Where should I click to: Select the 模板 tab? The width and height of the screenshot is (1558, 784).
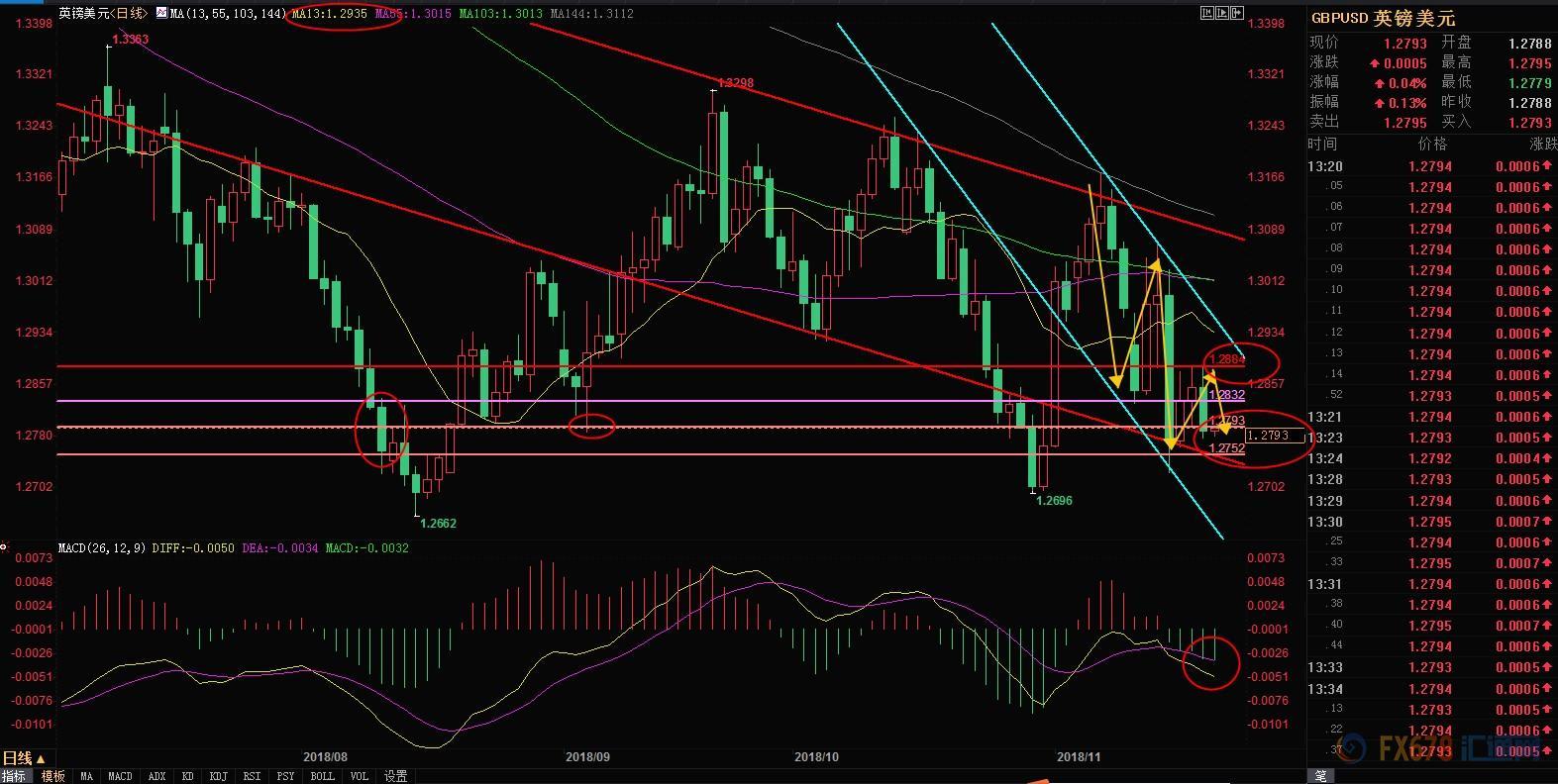[52, 776]
